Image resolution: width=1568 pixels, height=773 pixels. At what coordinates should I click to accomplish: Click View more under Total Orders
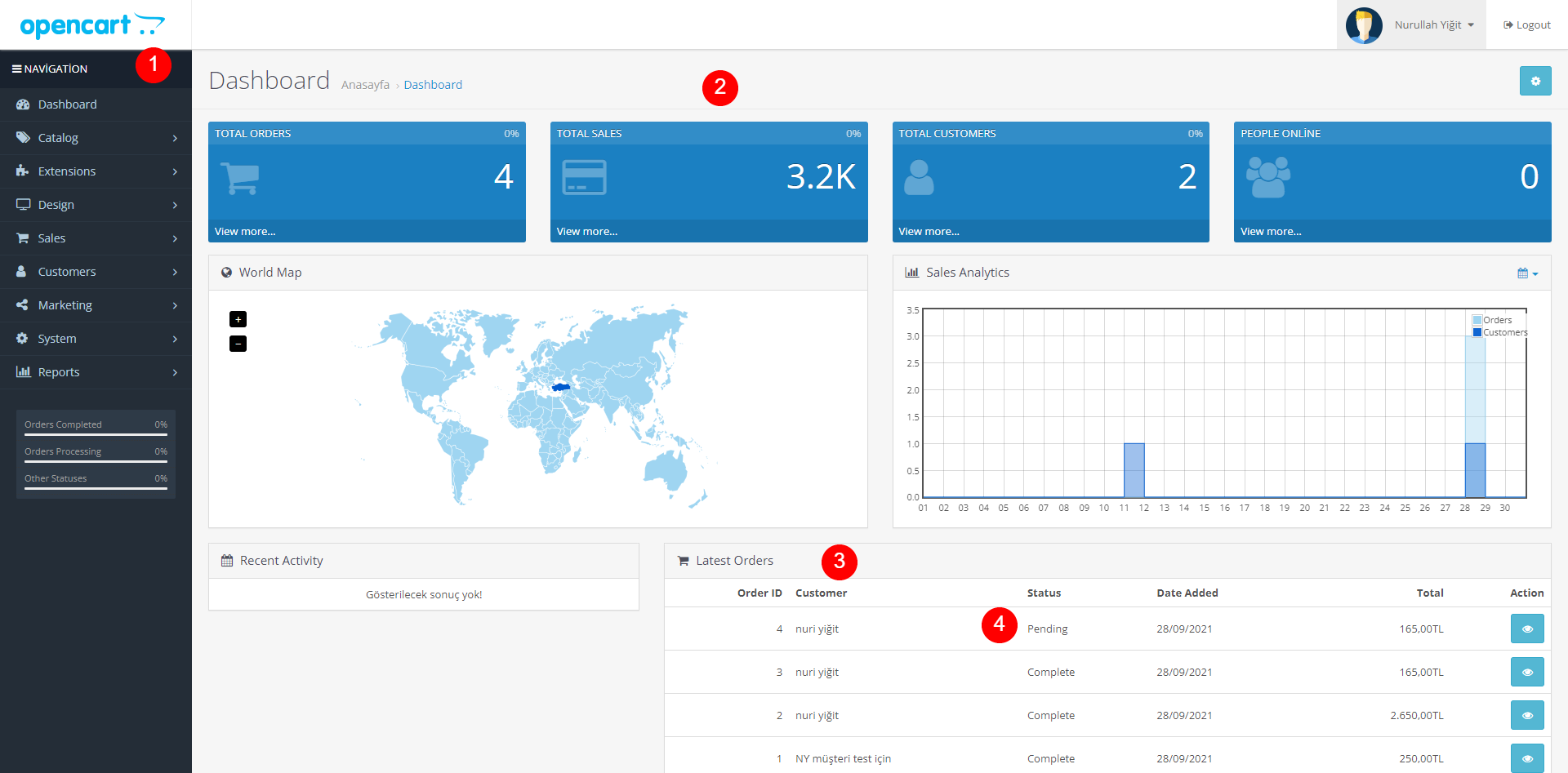pos(245,232)
